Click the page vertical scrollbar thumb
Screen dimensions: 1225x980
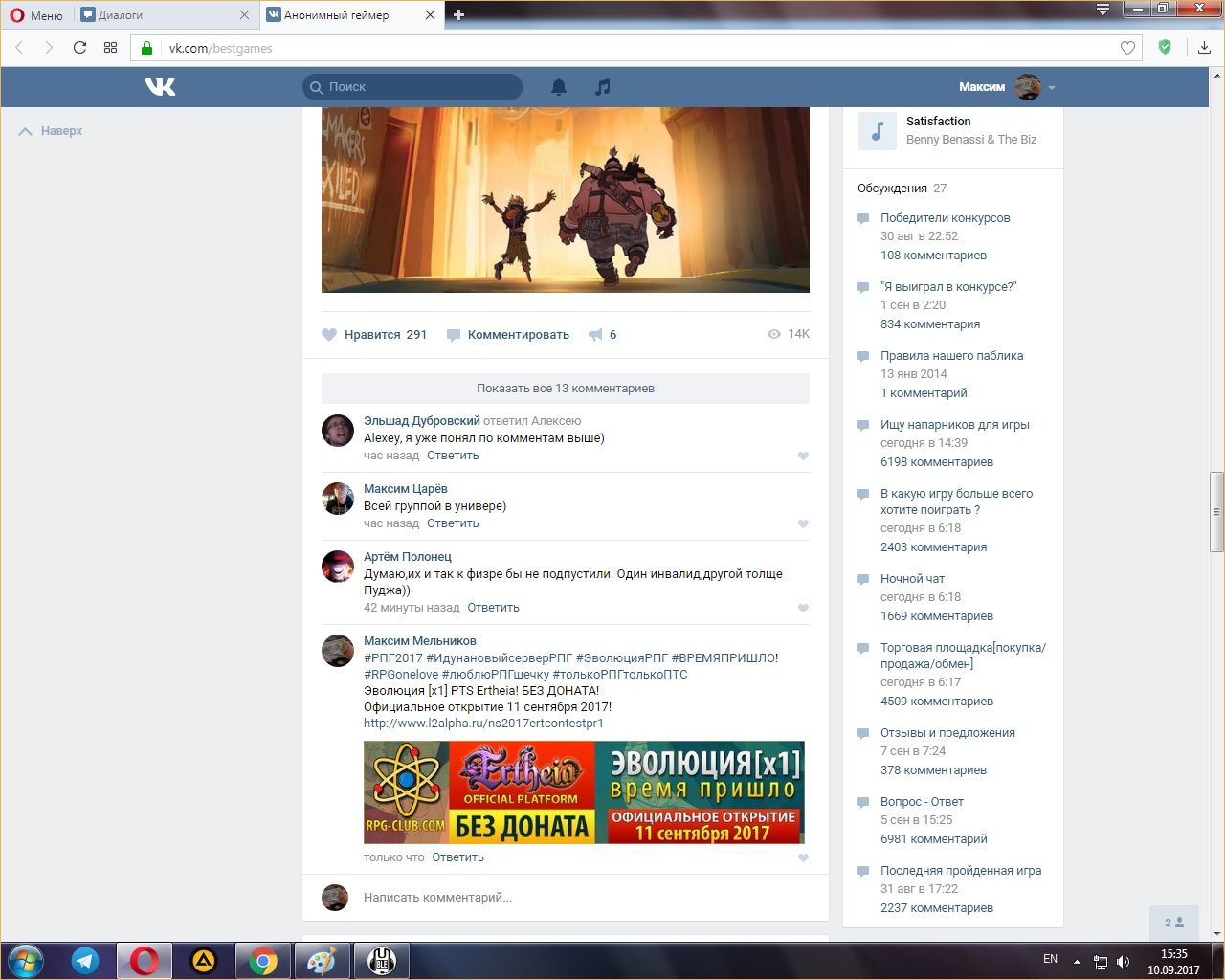pyautogui.click(x=1216, y=511)
